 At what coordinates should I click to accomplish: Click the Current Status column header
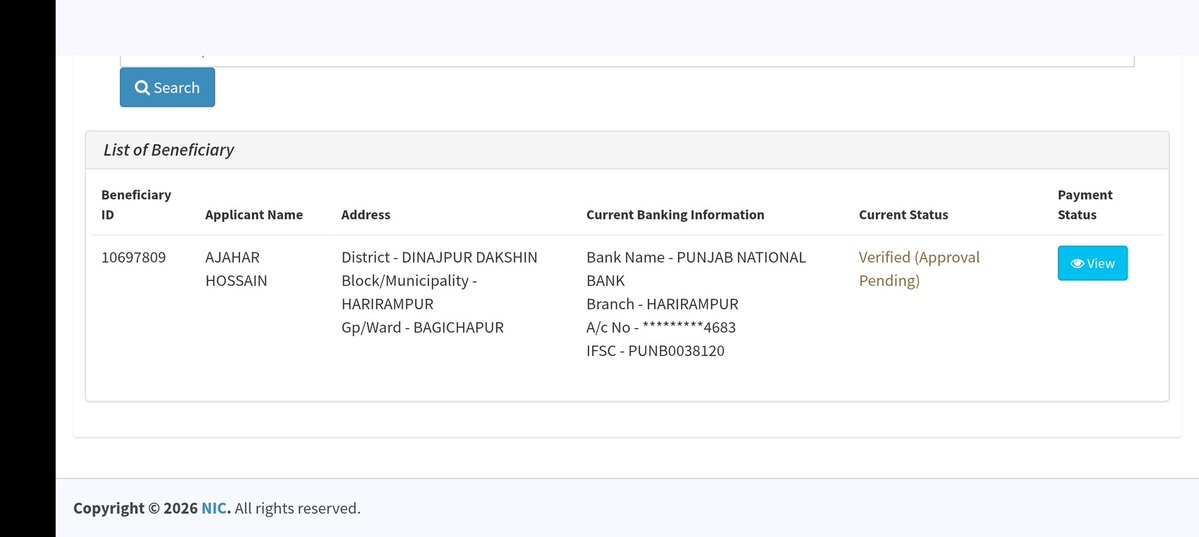[903, 215]
